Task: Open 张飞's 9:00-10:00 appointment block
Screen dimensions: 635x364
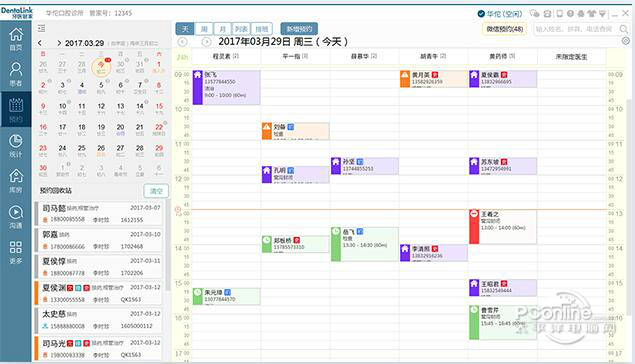Action: (226, 87)
